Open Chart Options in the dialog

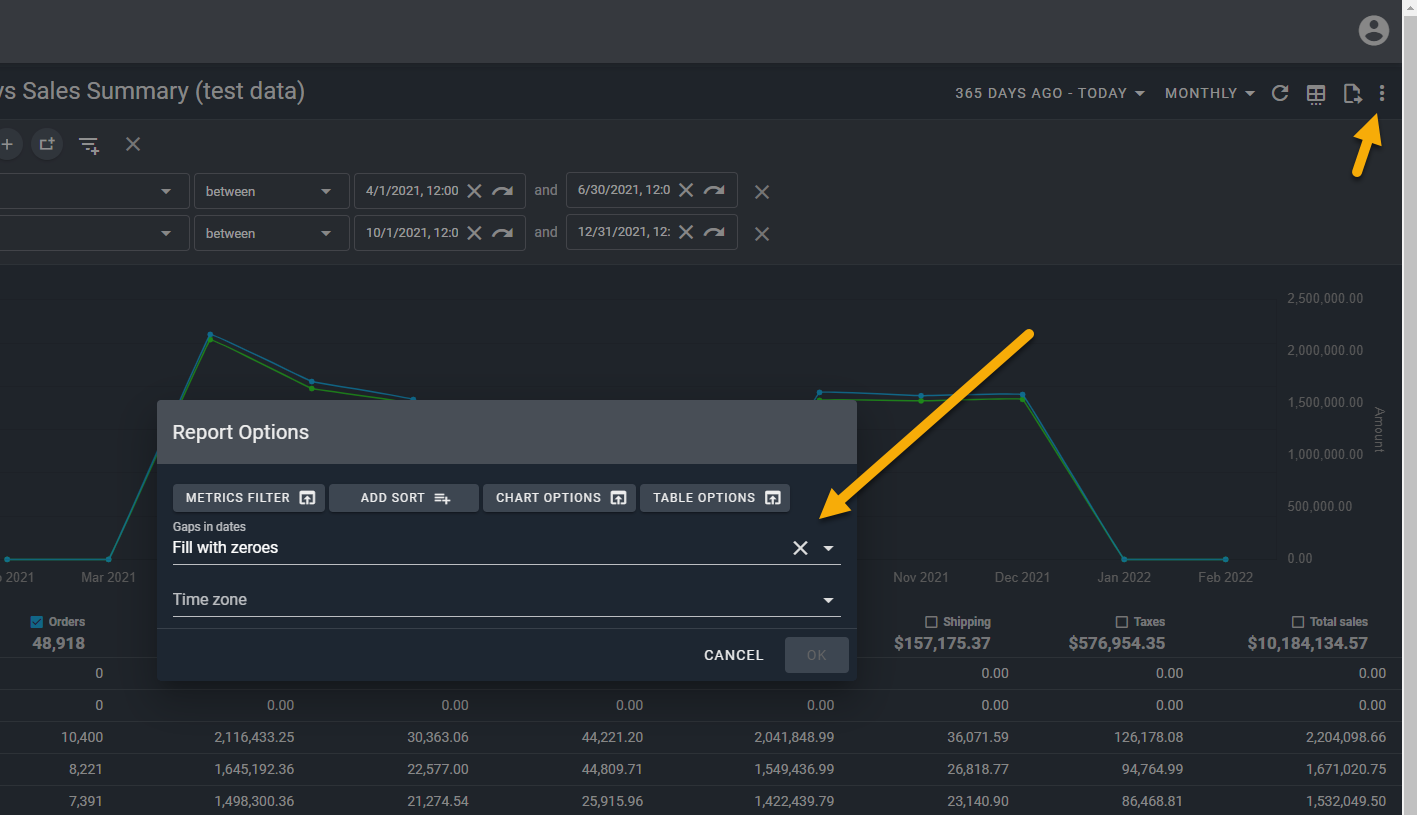click(x=559, y=498)
